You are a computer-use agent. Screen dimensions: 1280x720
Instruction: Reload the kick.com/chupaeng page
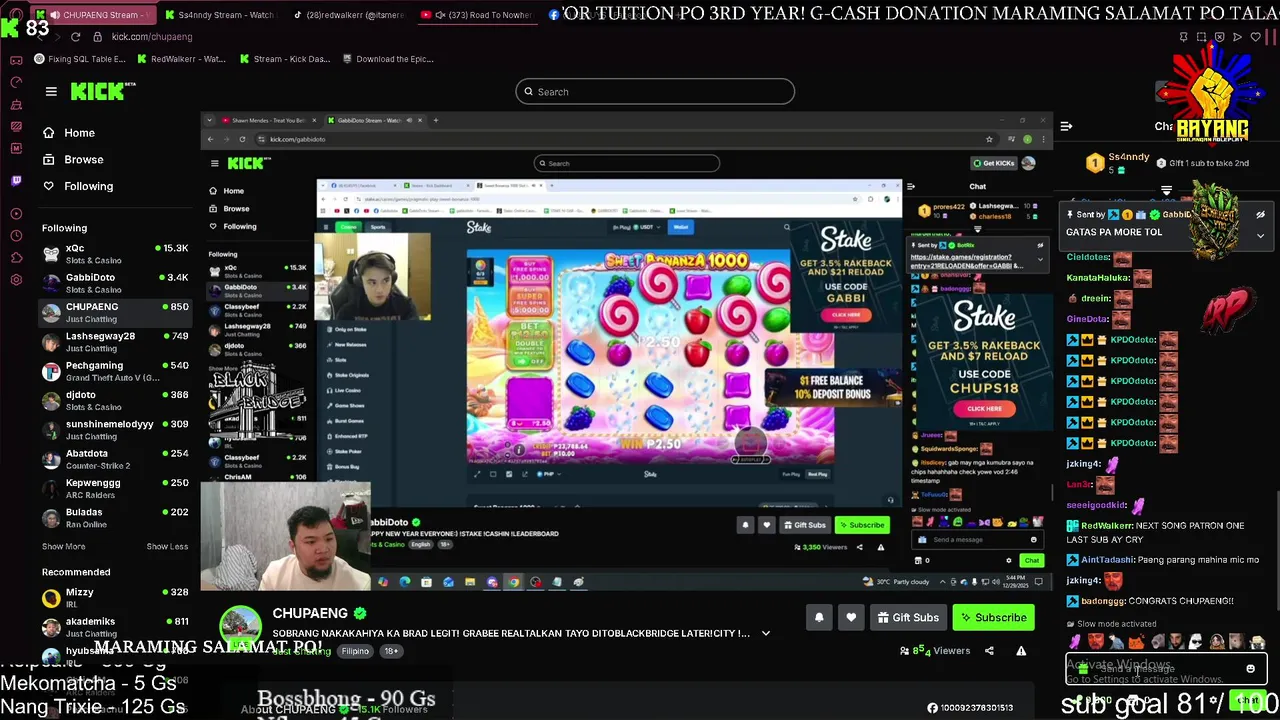point(75,37)
